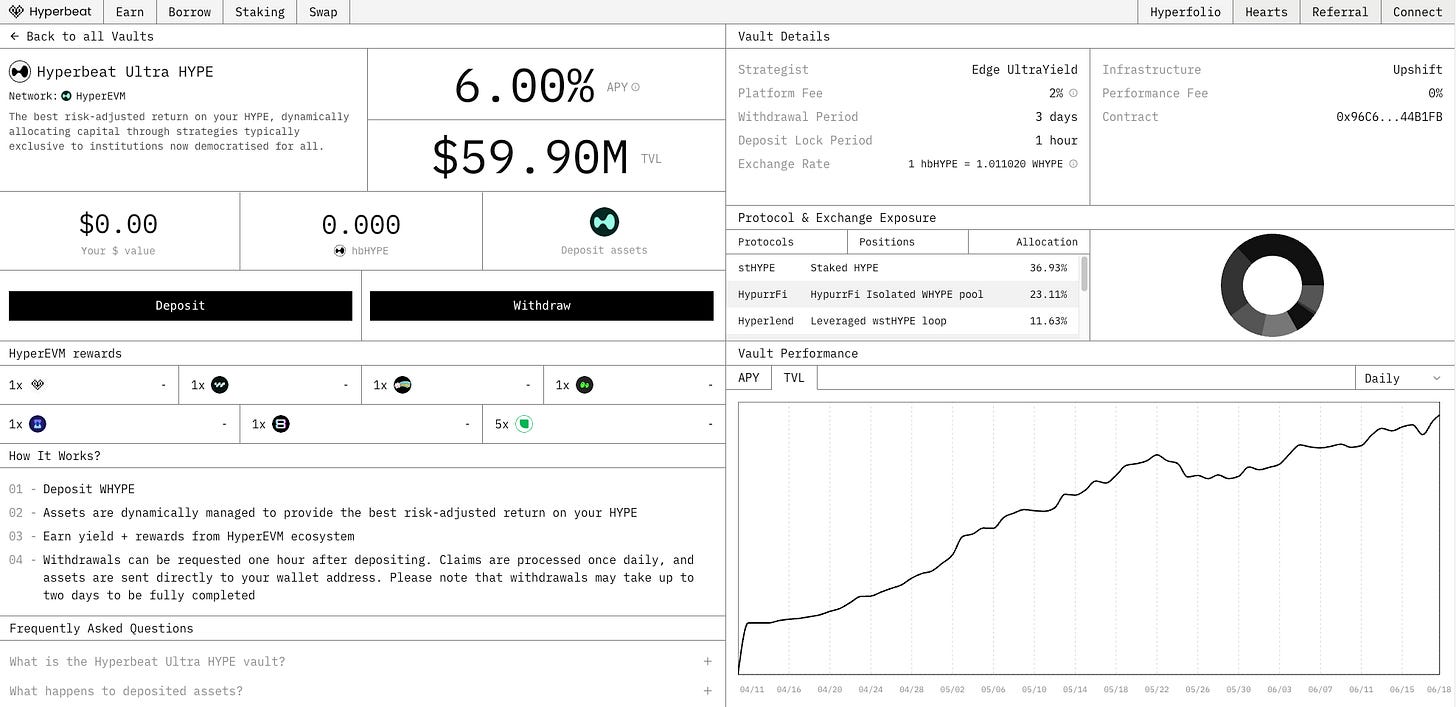Image resolution: width=1456 pixels, height=707 pixels.
Task: Click the 0.000 hbHYPE balance
Action: [361, 224]
